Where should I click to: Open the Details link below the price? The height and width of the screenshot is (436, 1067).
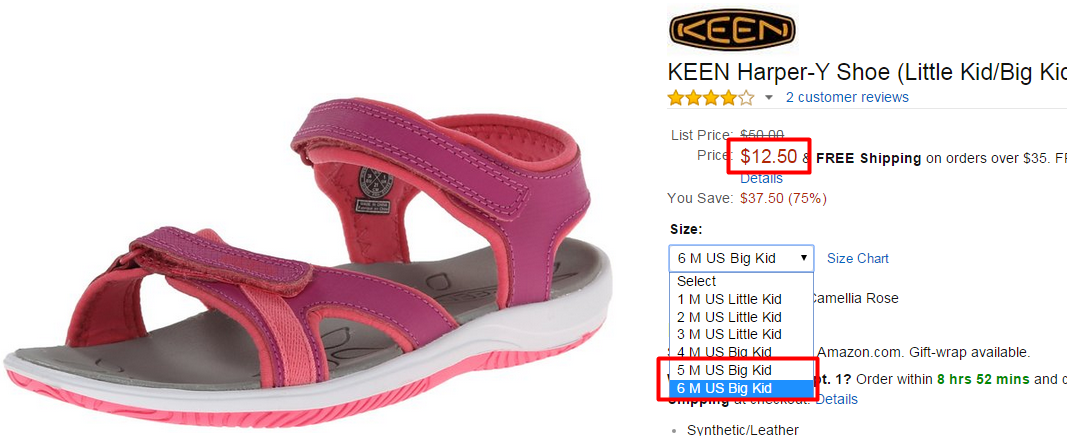pyautogui.click(x=761, y=179)
